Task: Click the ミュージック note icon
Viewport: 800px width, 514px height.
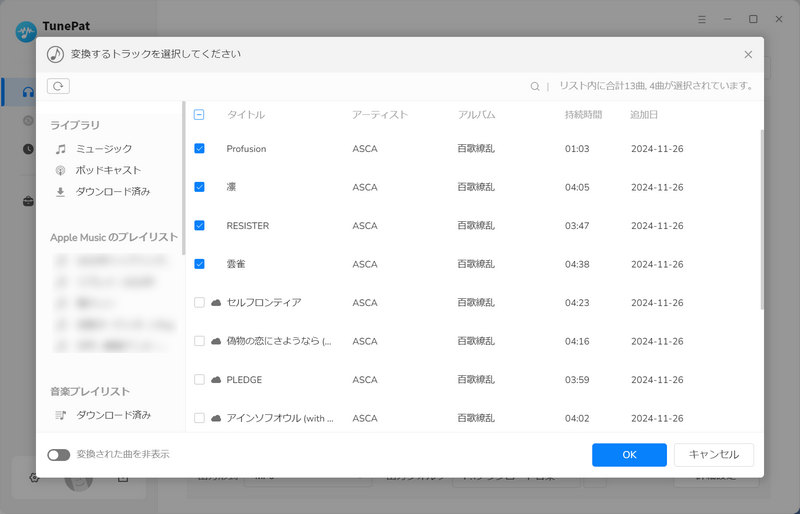Action: (x=61, y=149)
